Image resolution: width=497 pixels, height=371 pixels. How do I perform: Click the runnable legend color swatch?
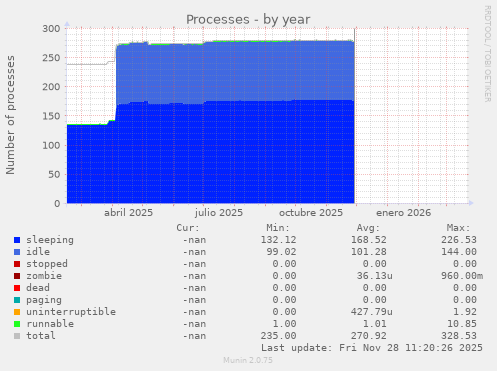coord(17,324)
